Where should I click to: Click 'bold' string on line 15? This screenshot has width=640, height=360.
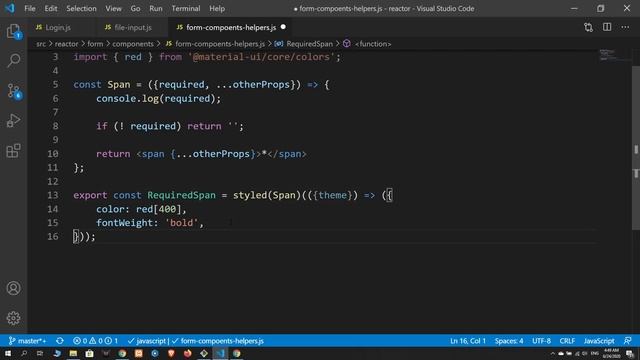click(x=182, y=223)
